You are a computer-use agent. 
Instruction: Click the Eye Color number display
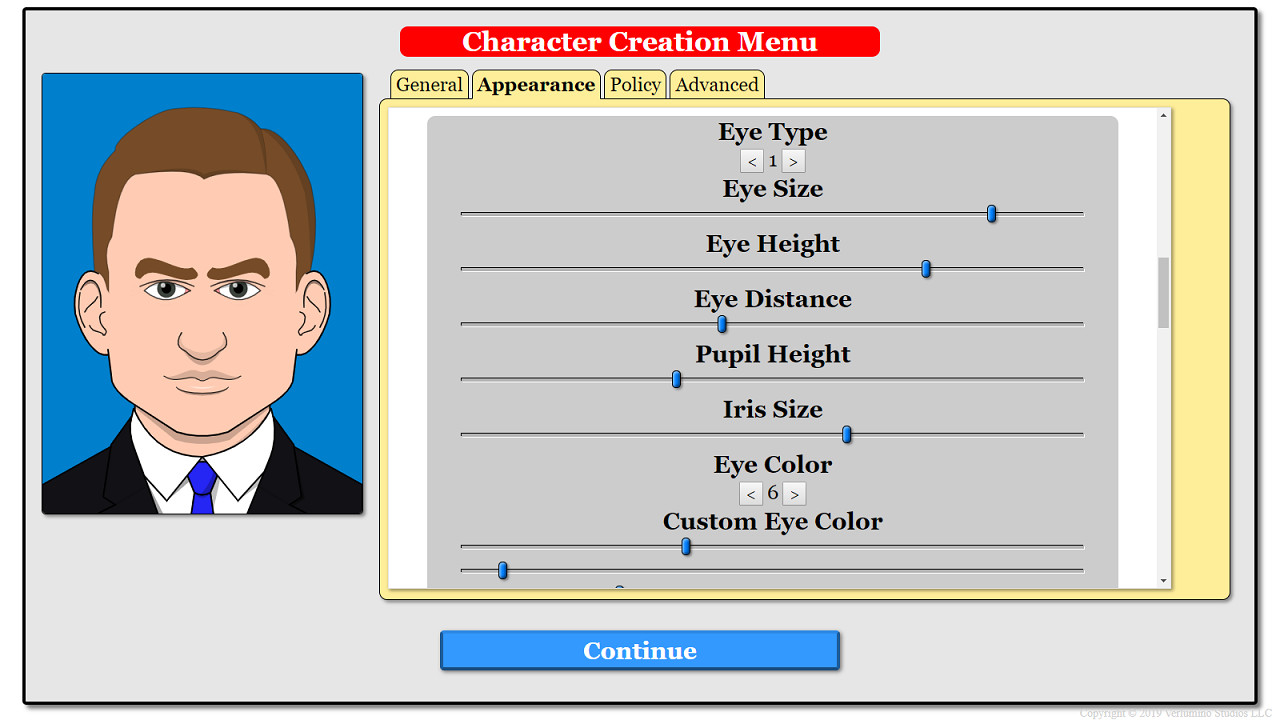point(772,493)
